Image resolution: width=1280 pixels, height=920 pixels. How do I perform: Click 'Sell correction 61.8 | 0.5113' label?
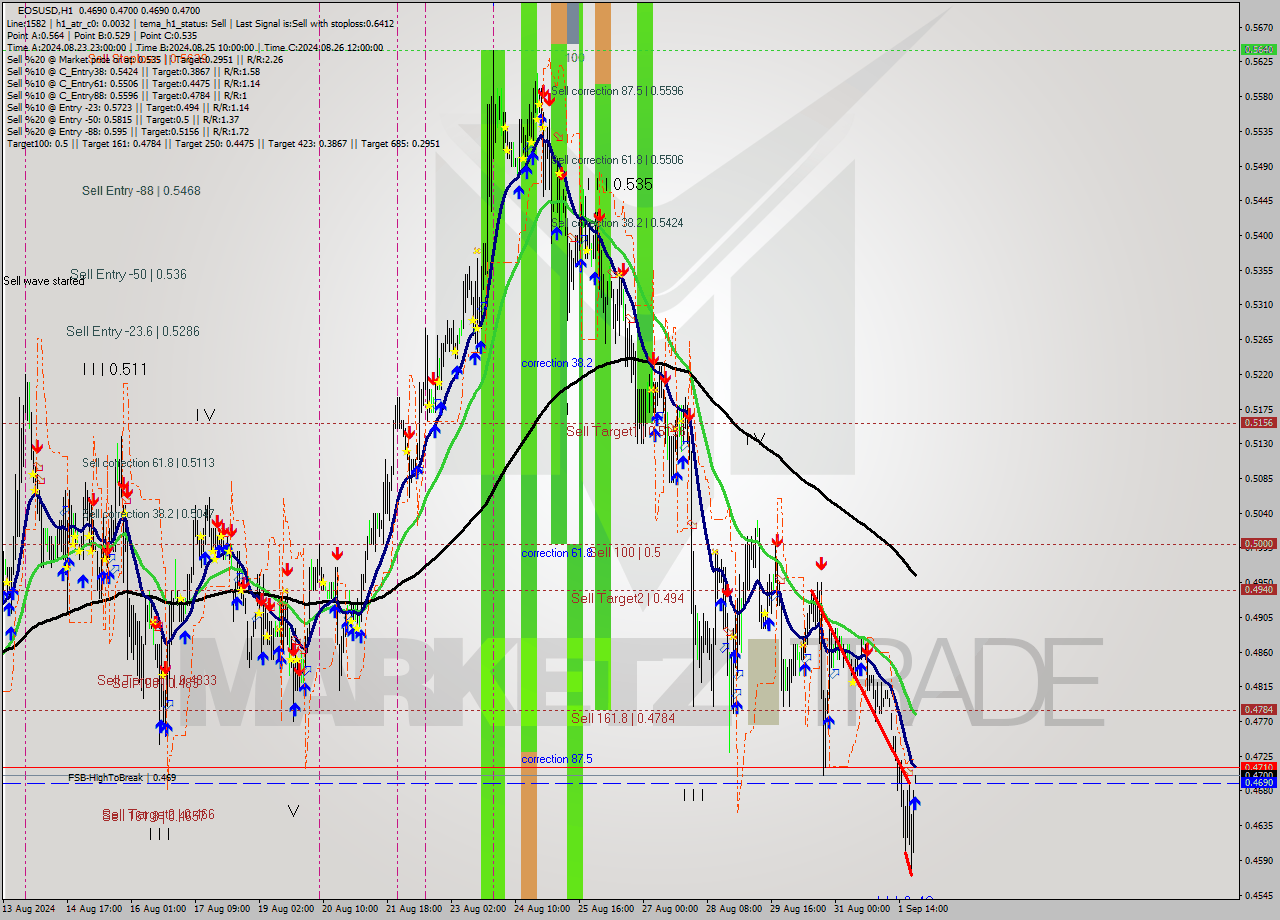click(148, 463)
